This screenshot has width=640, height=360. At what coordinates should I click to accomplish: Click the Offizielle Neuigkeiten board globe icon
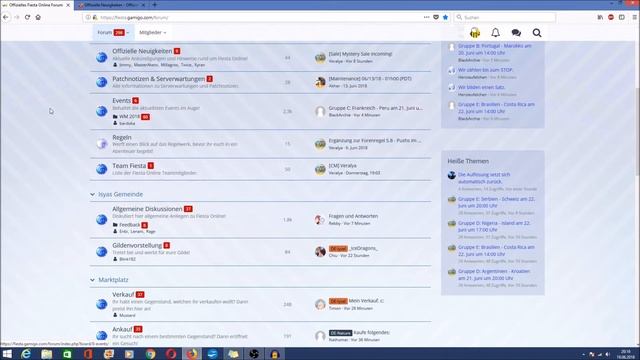click(102, 57)
